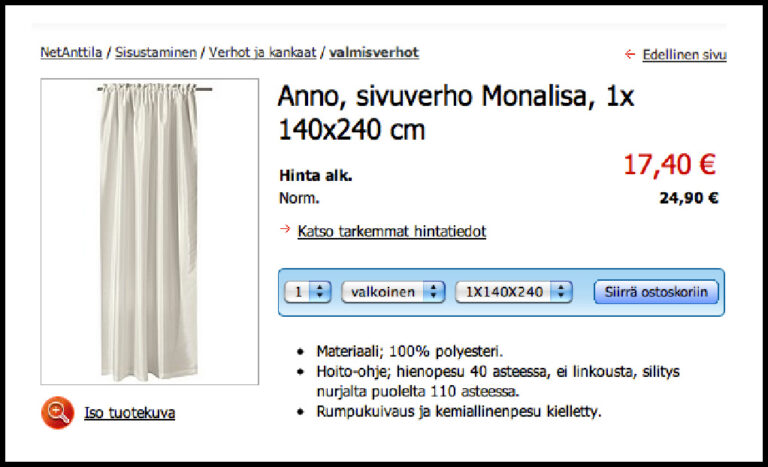The image size is (768, 467).
Task: Select the valmisverhot breadcrumb
Action: (374, 52)
